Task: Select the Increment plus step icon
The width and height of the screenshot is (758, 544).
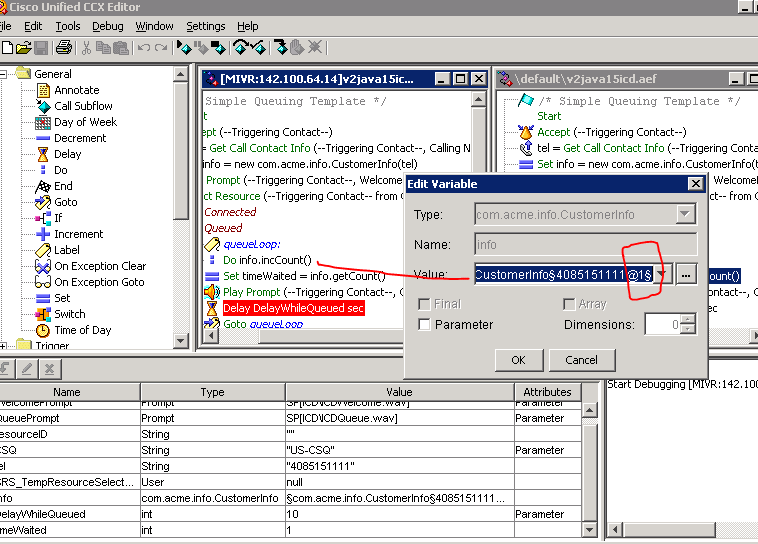Action: coord(43,234)
